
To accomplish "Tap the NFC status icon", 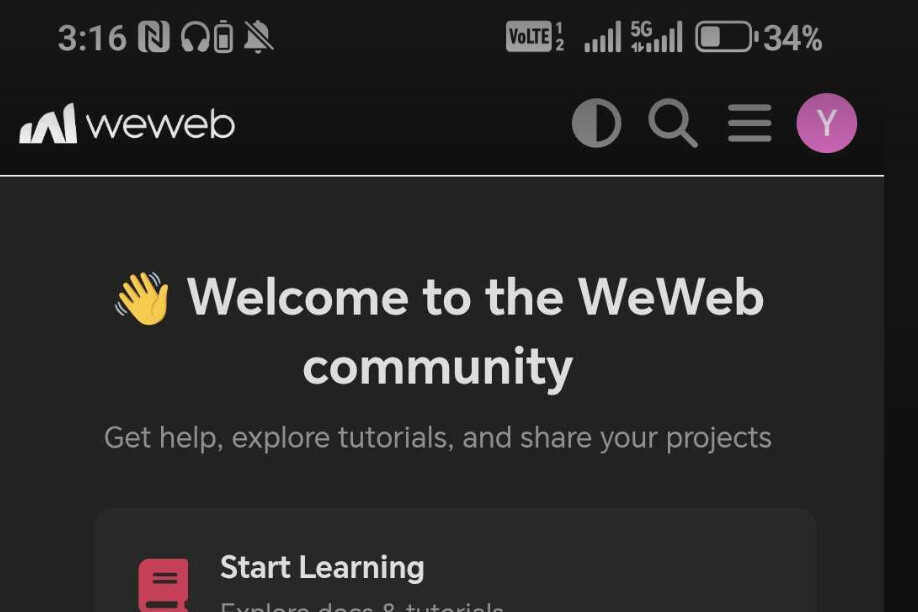I will [x=154, y=37].
